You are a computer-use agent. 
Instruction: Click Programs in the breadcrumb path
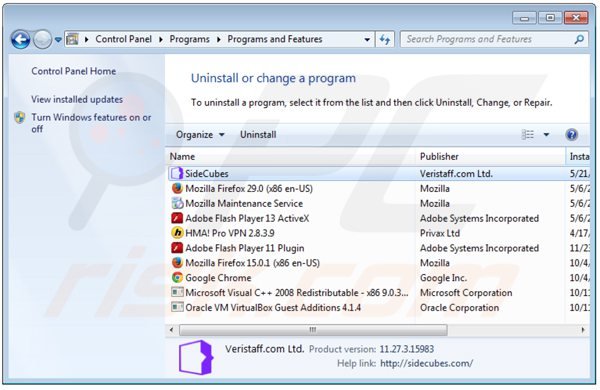tap(190, 39)
